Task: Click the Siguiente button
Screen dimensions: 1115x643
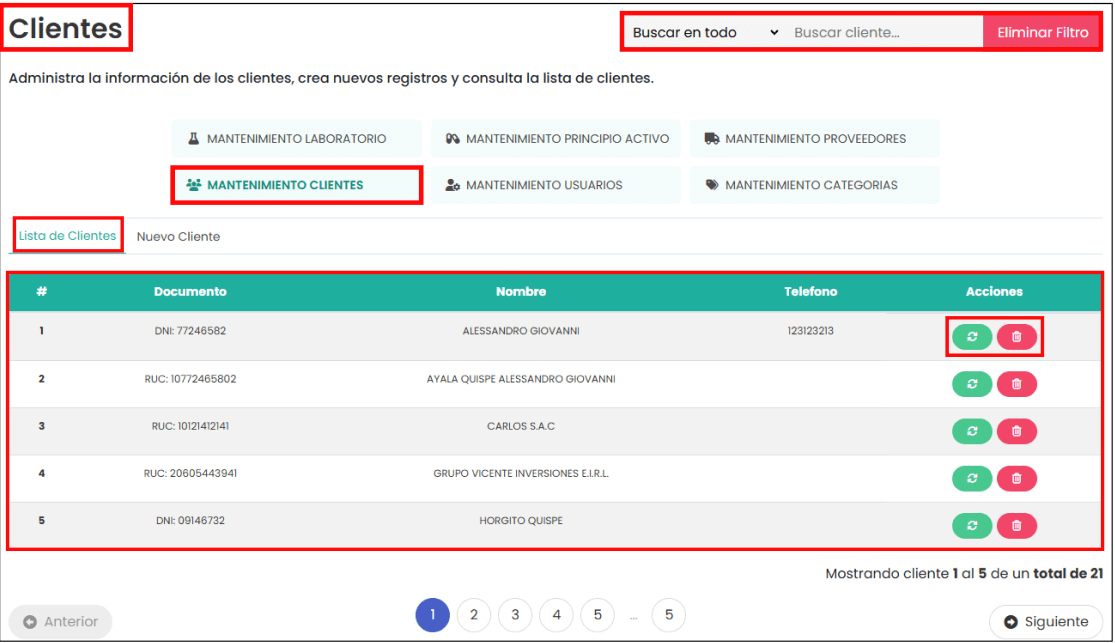Action: (1046, 622)
